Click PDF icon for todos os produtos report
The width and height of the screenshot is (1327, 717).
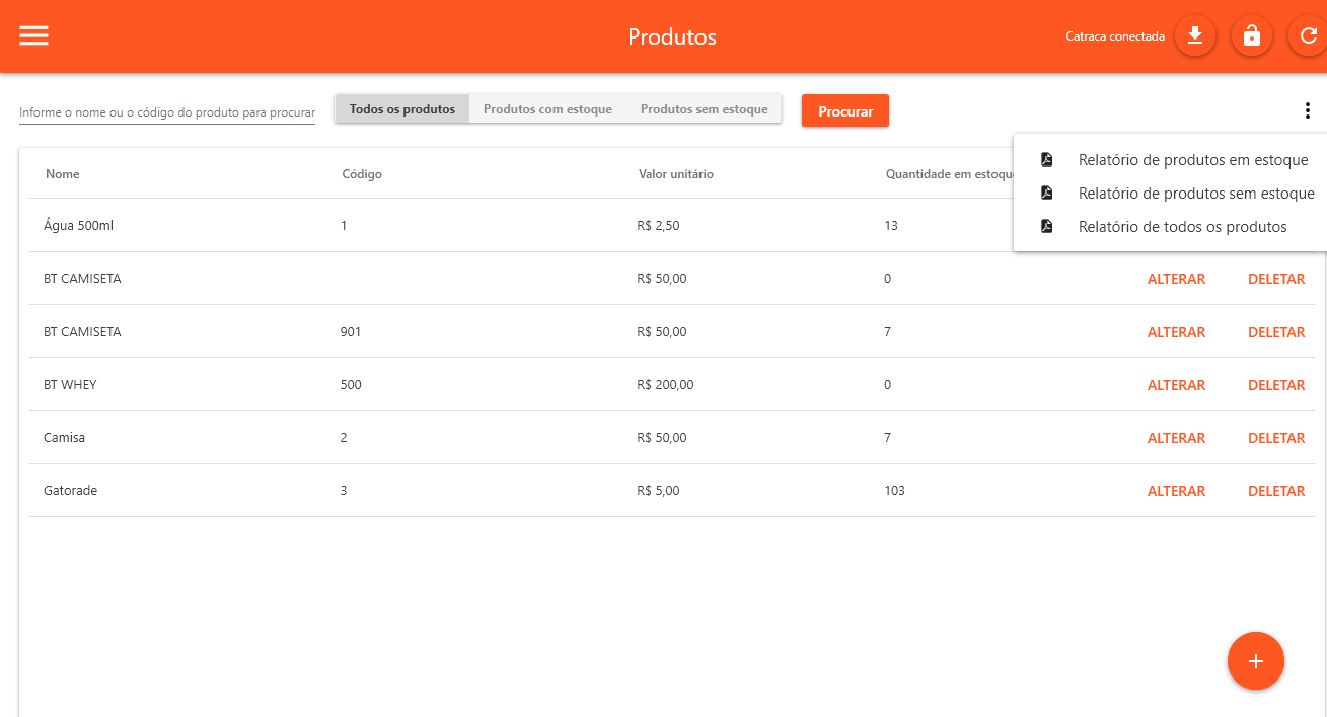[x=1047, y=227]
